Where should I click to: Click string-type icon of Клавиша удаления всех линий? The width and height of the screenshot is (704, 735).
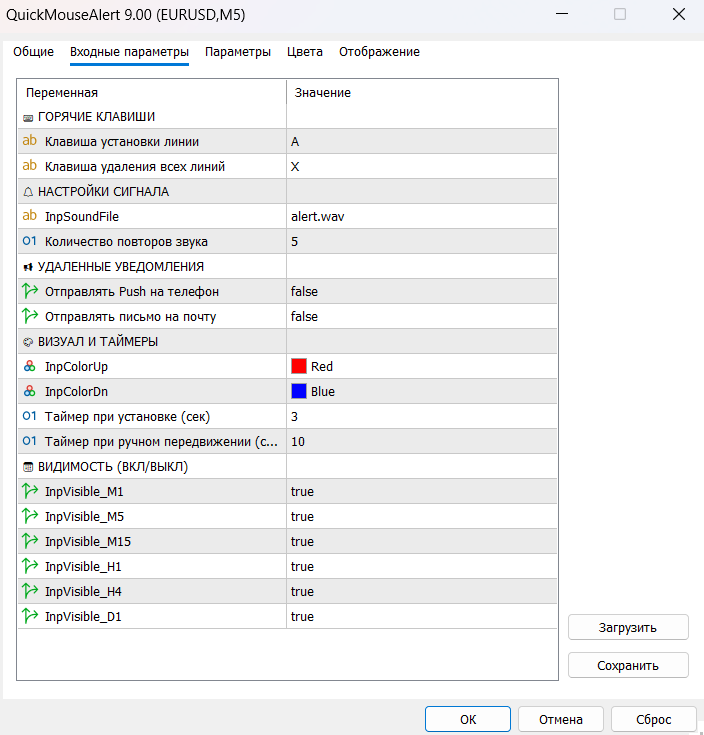pos(30,165)
